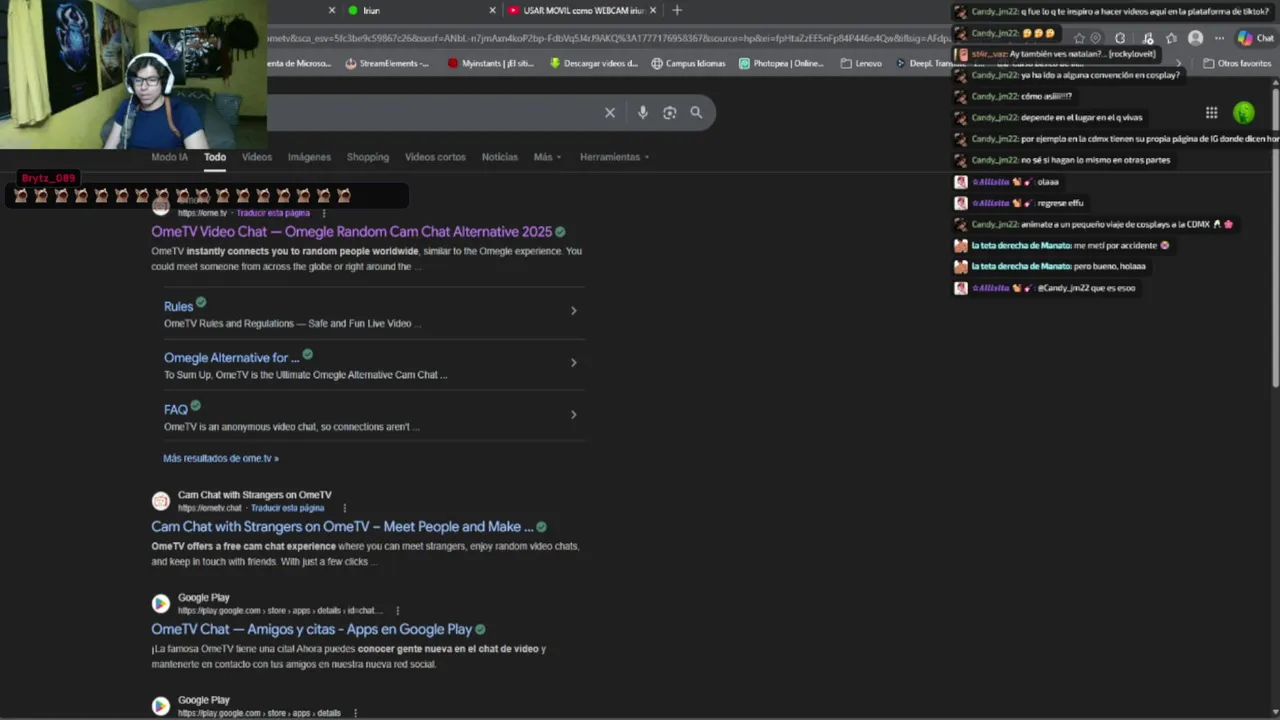Image resolution: width=1280 pixels, height=720 pixels.
Task: Show more favorites bar items chevron
Action: tap(1178, 63)
